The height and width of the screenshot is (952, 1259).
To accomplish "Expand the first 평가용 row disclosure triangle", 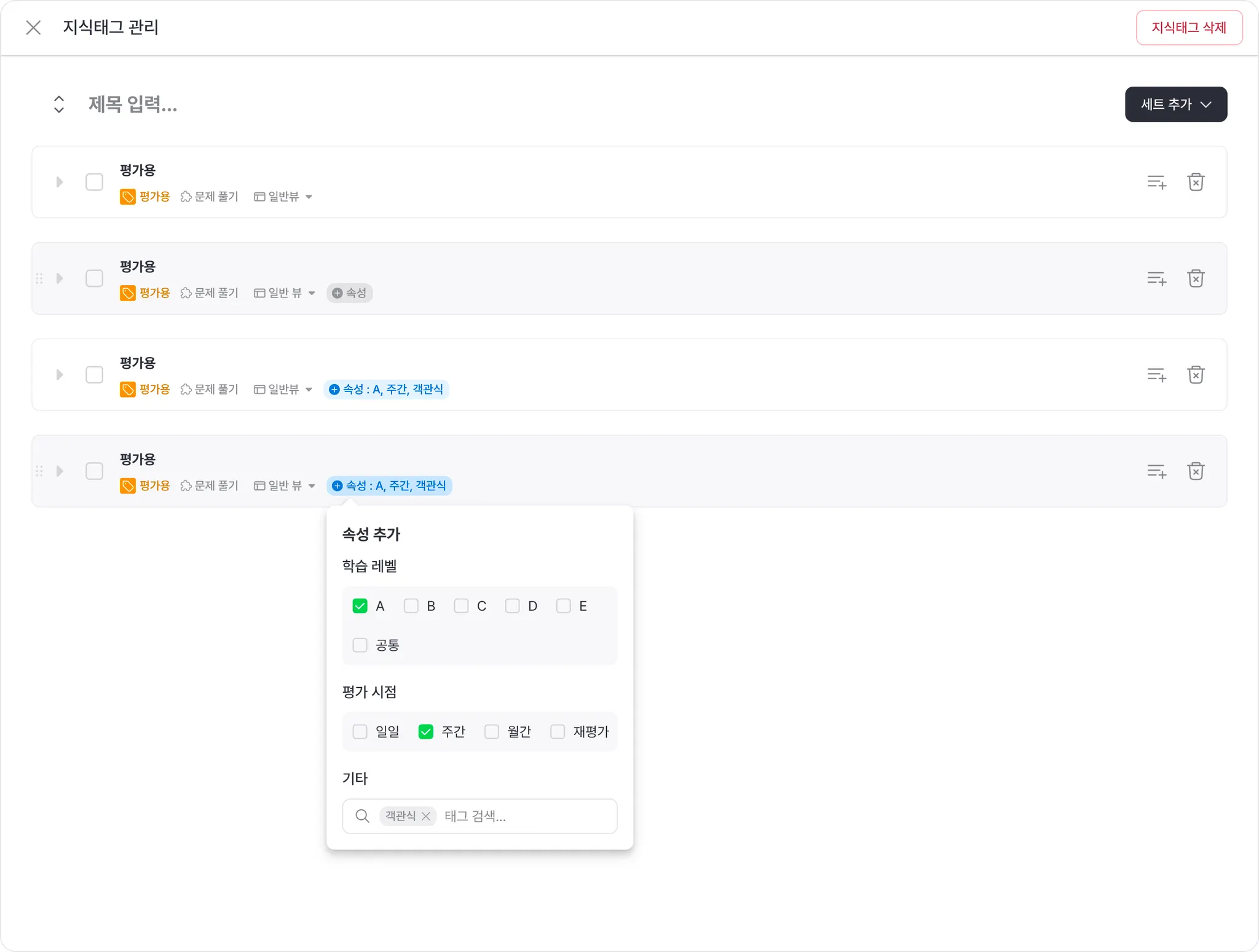I will tap(60, 182).
